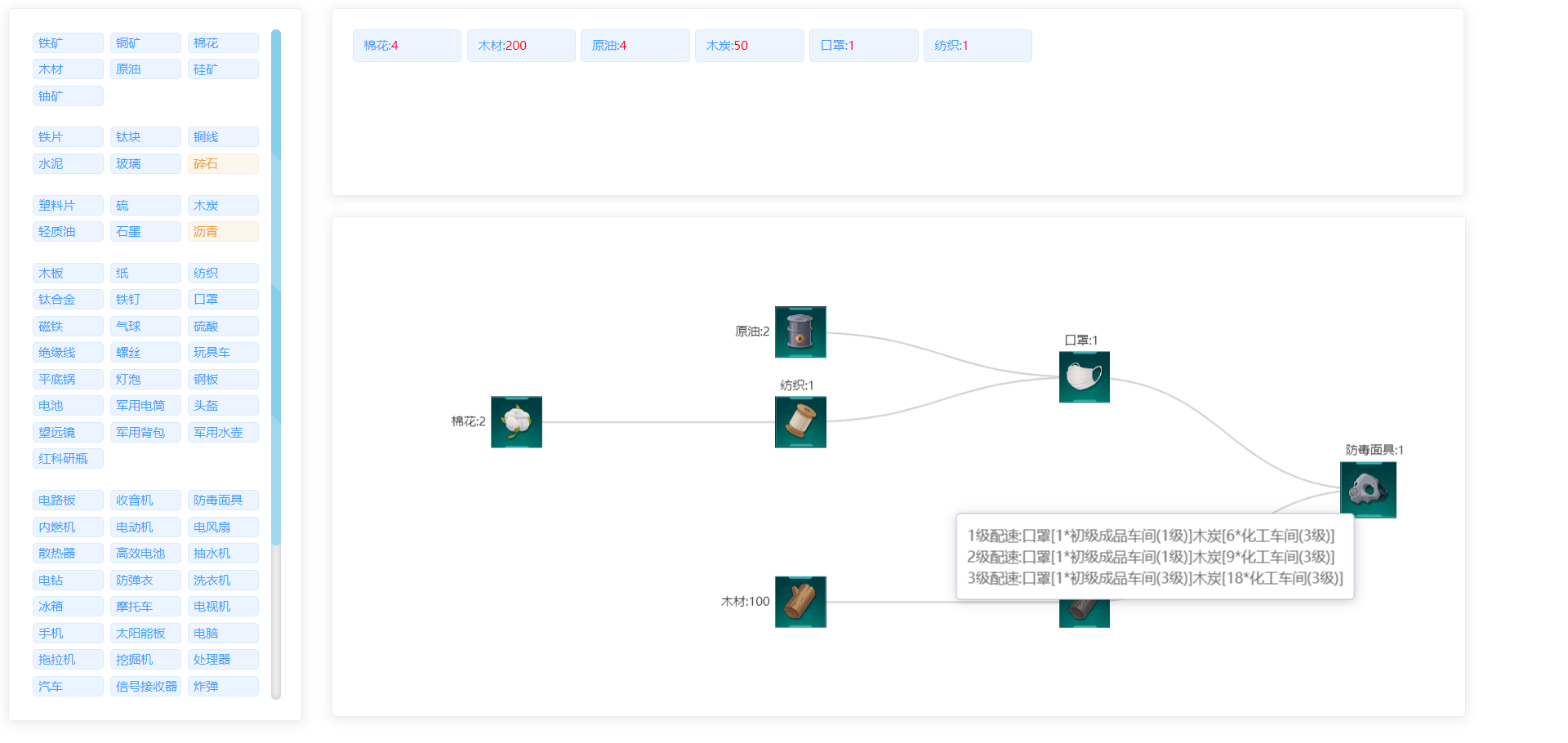Select the 木材 tag in the item list
This screenshot has width=1568, height=743.
tap(69, 69)
